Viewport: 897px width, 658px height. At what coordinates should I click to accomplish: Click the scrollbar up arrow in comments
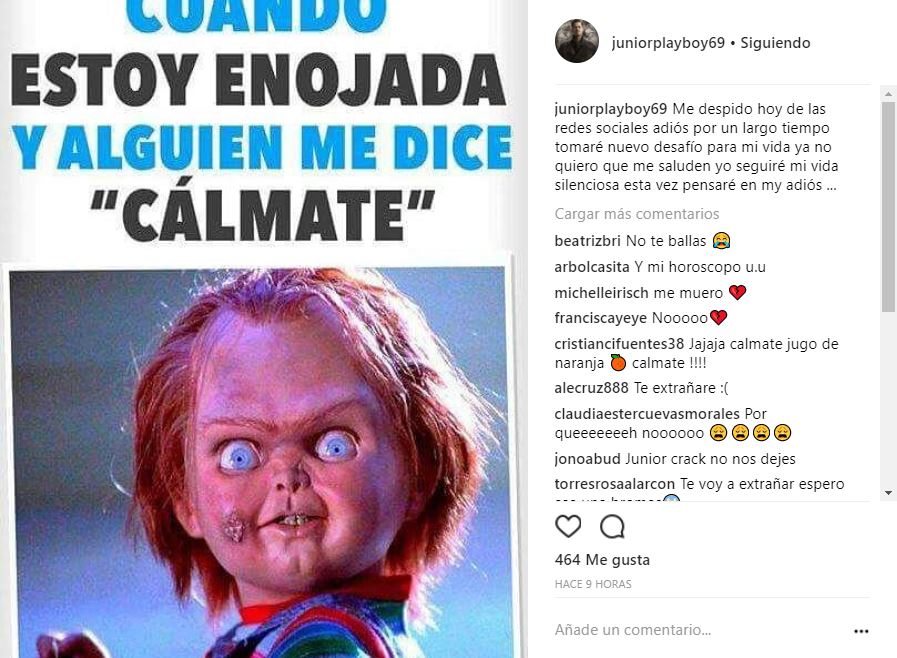point(888,94)
